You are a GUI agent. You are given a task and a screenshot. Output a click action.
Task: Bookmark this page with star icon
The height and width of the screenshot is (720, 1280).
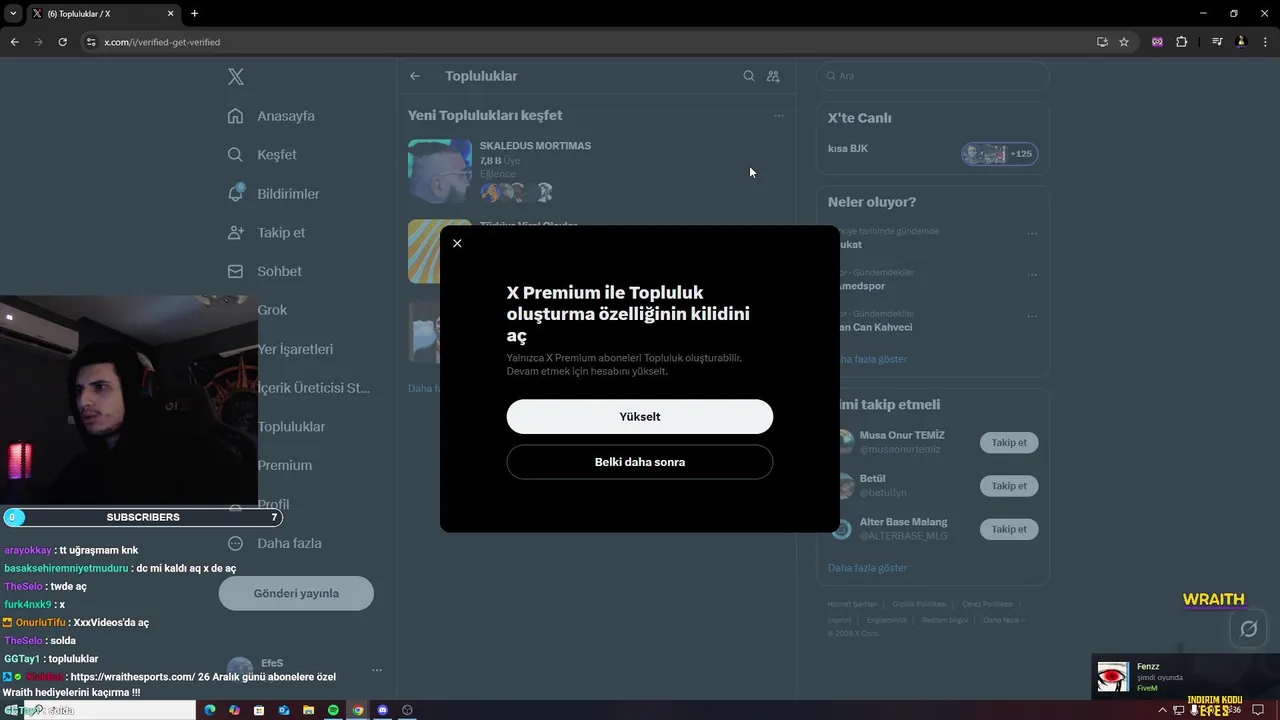pos(1124,42)
